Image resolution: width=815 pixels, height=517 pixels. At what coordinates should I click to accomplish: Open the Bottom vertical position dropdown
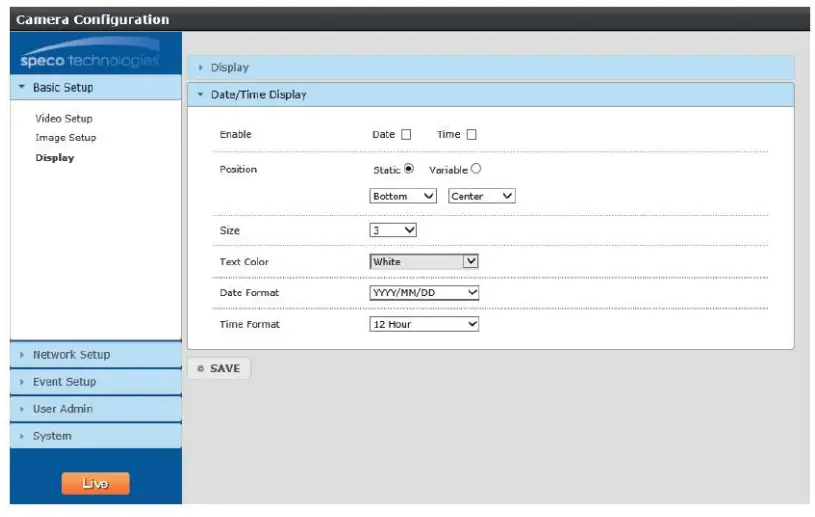[x=403, y=196]
